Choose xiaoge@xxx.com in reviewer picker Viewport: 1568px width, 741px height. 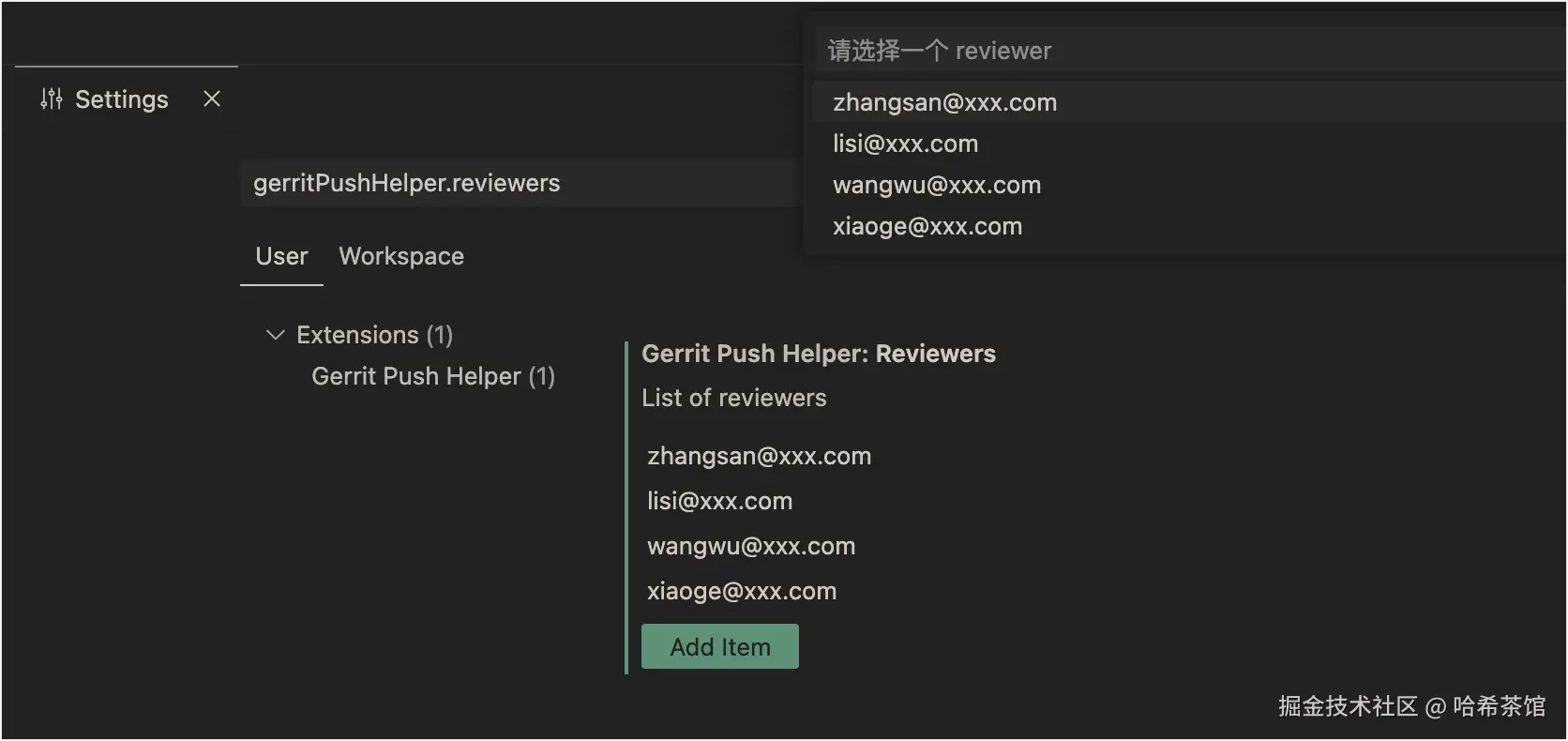[1189, 226]
